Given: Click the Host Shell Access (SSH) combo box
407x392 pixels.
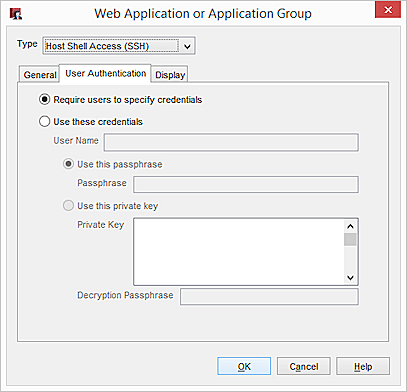Looking at the screenshot, I should pyautogui.click(x=119, y=46).
